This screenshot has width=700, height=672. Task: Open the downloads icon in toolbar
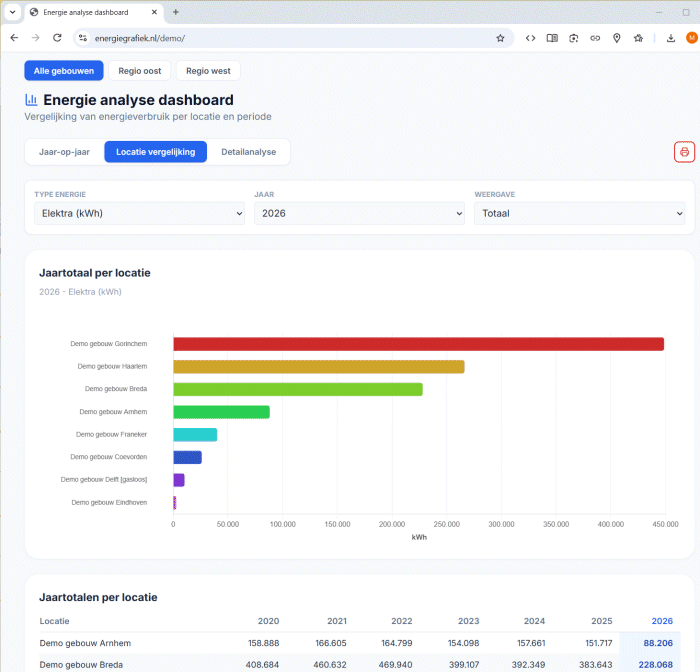(671, 38)
